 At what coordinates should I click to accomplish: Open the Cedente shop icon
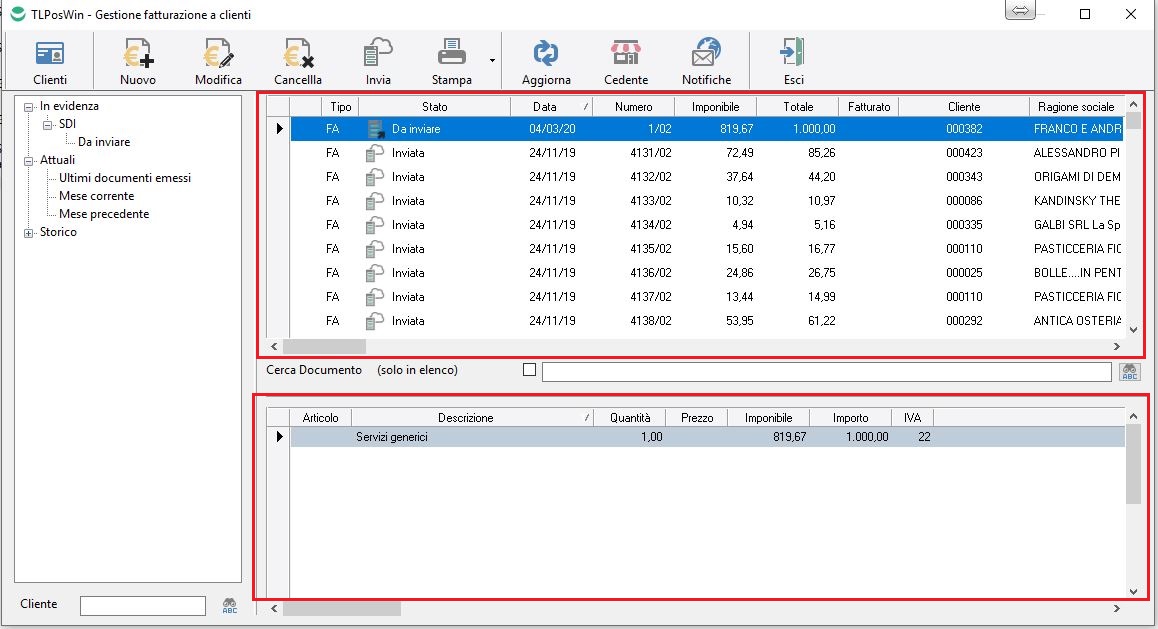[626, 61]
